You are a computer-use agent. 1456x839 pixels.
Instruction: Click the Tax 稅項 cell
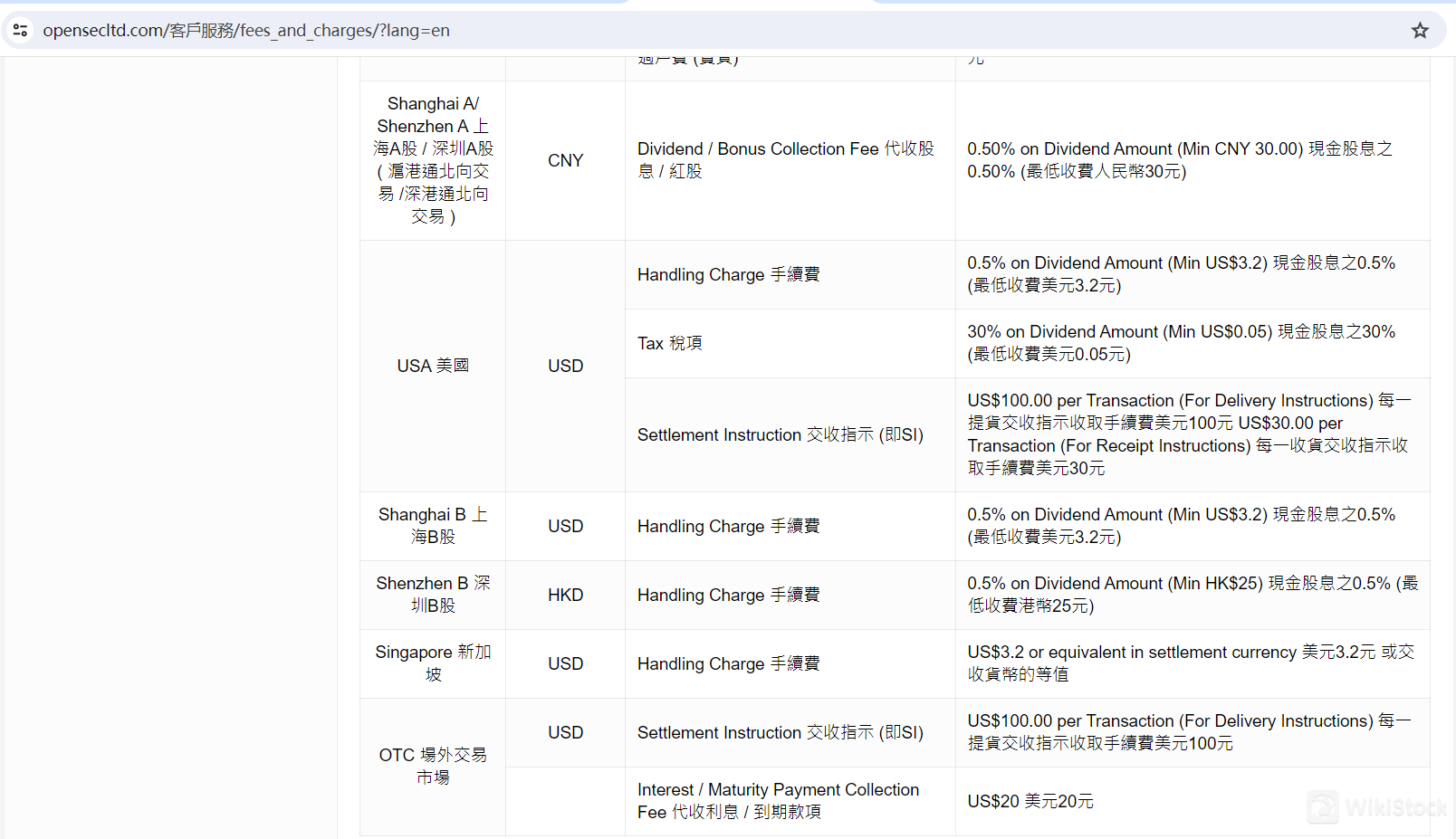tap(669, 343)
